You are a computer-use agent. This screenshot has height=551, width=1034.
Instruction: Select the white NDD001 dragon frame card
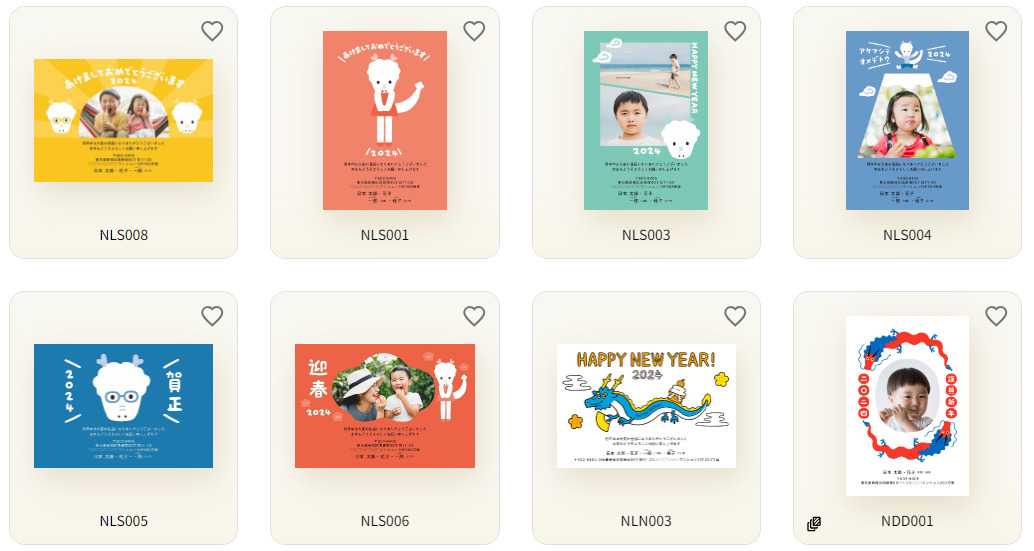point(907,406)
